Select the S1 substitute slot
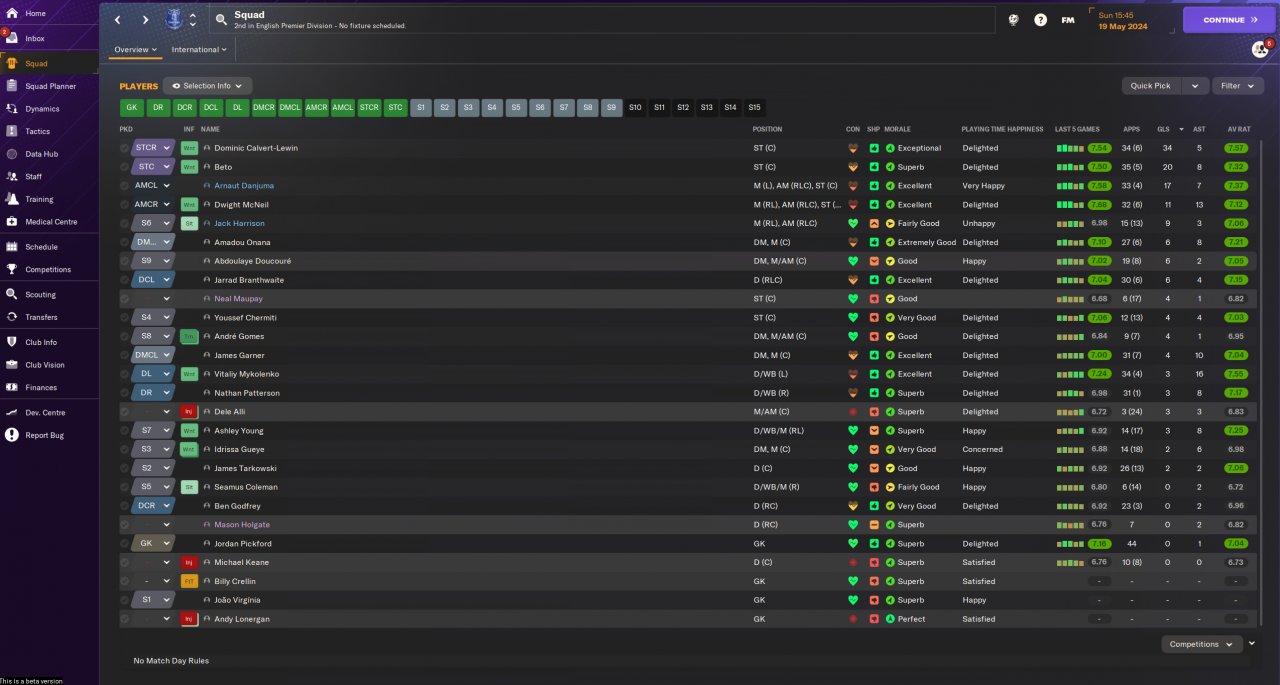 click(x=420, y=107)
